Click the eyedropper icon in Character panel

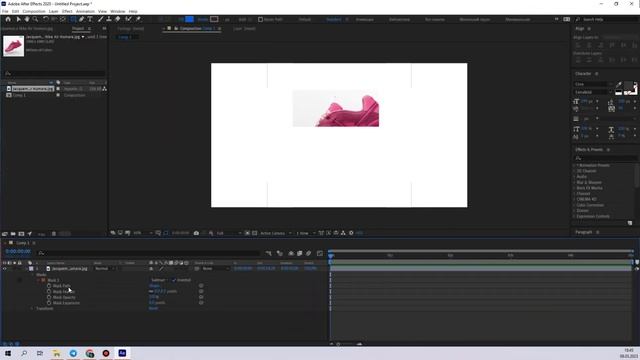pyautogui.click(x=619, y=84)
